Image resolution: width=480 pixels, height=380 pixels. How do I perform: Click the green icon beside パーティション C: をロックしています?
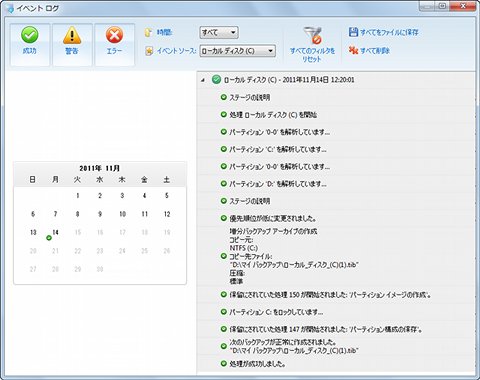tap(224, 312)
